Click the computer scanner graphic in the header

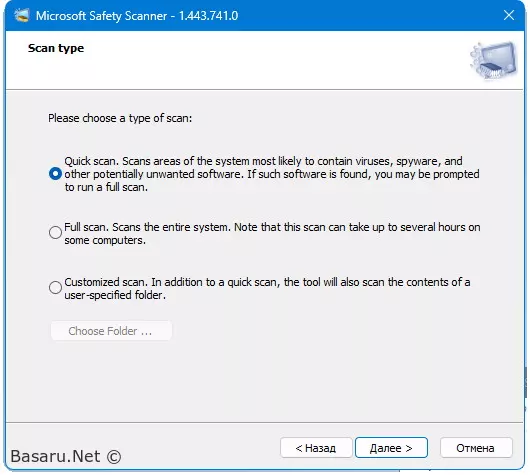pos(493,61)
